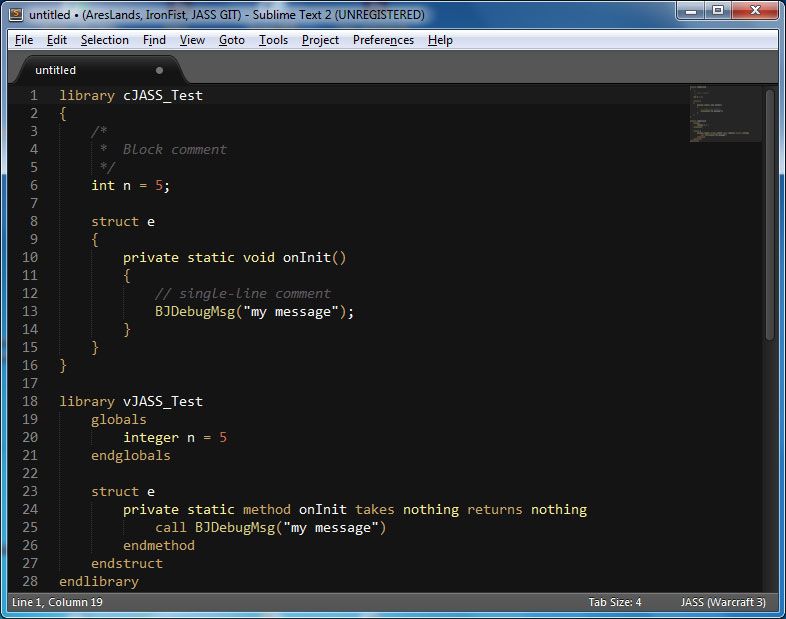786x619 pixels.
Task: Click the Line 1, Column 19 status text
Action: [x=57, y=602]
